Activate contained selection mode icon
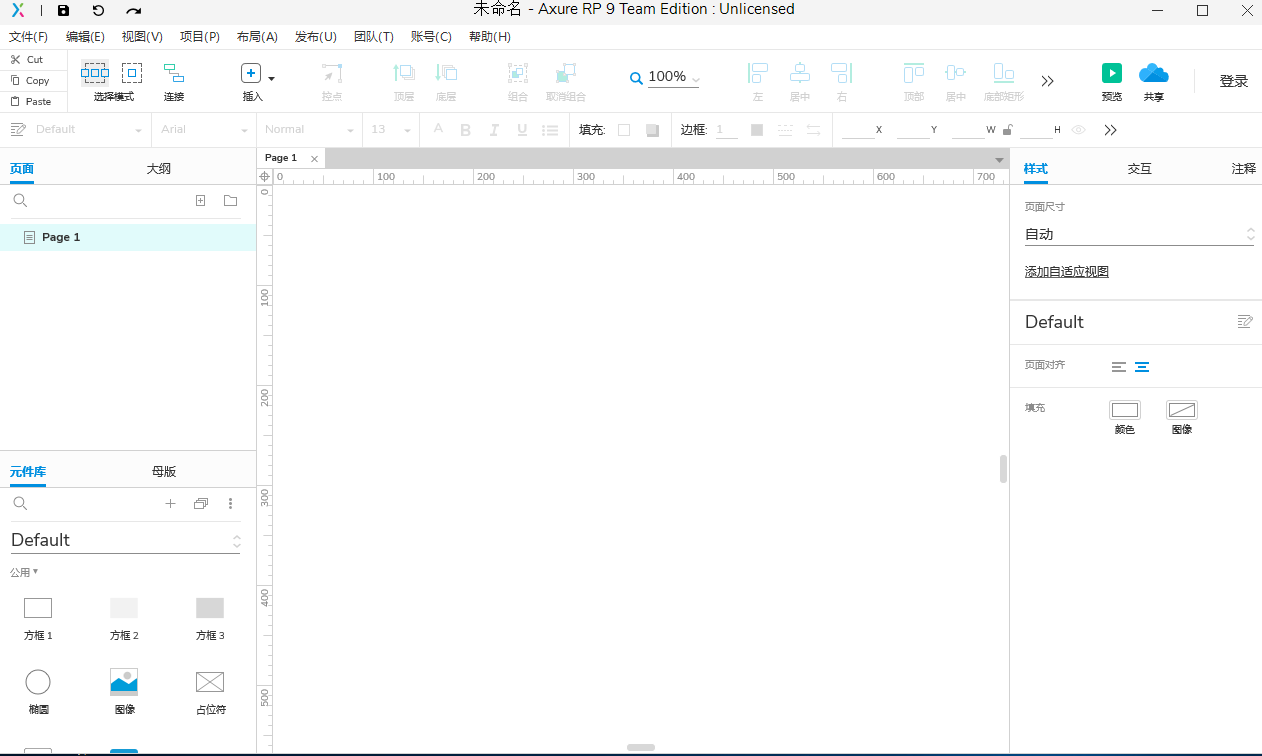 [132, 73]
